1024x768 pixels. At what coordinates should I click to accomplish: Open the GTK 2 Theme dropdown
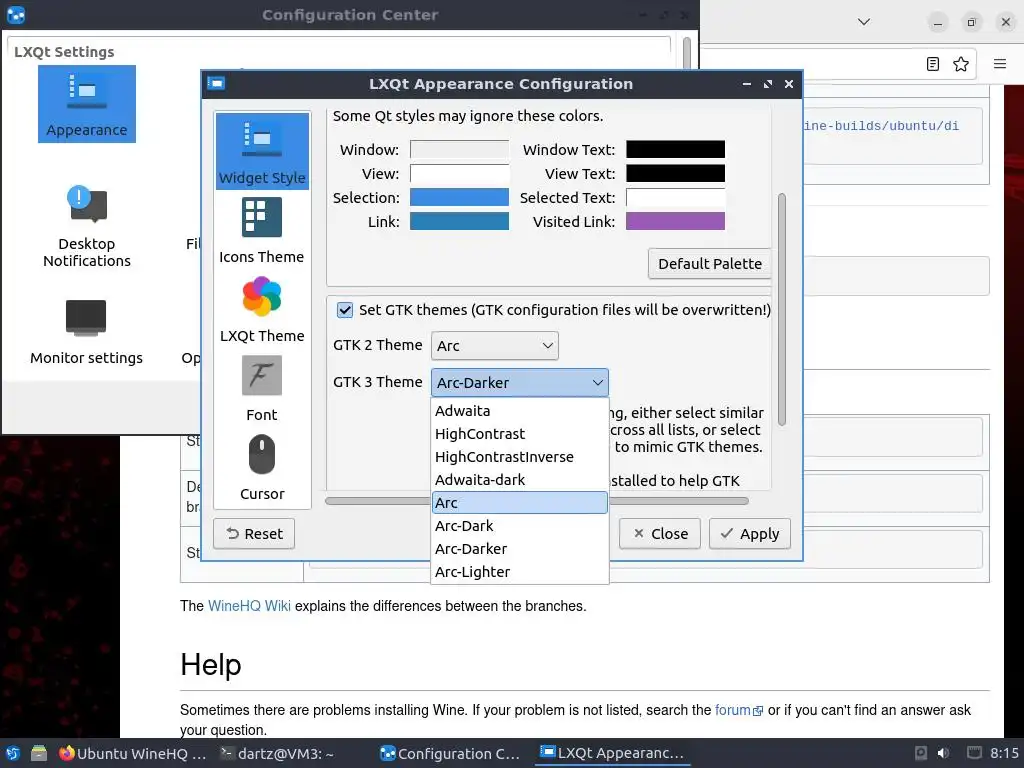(x=494, y=346)
